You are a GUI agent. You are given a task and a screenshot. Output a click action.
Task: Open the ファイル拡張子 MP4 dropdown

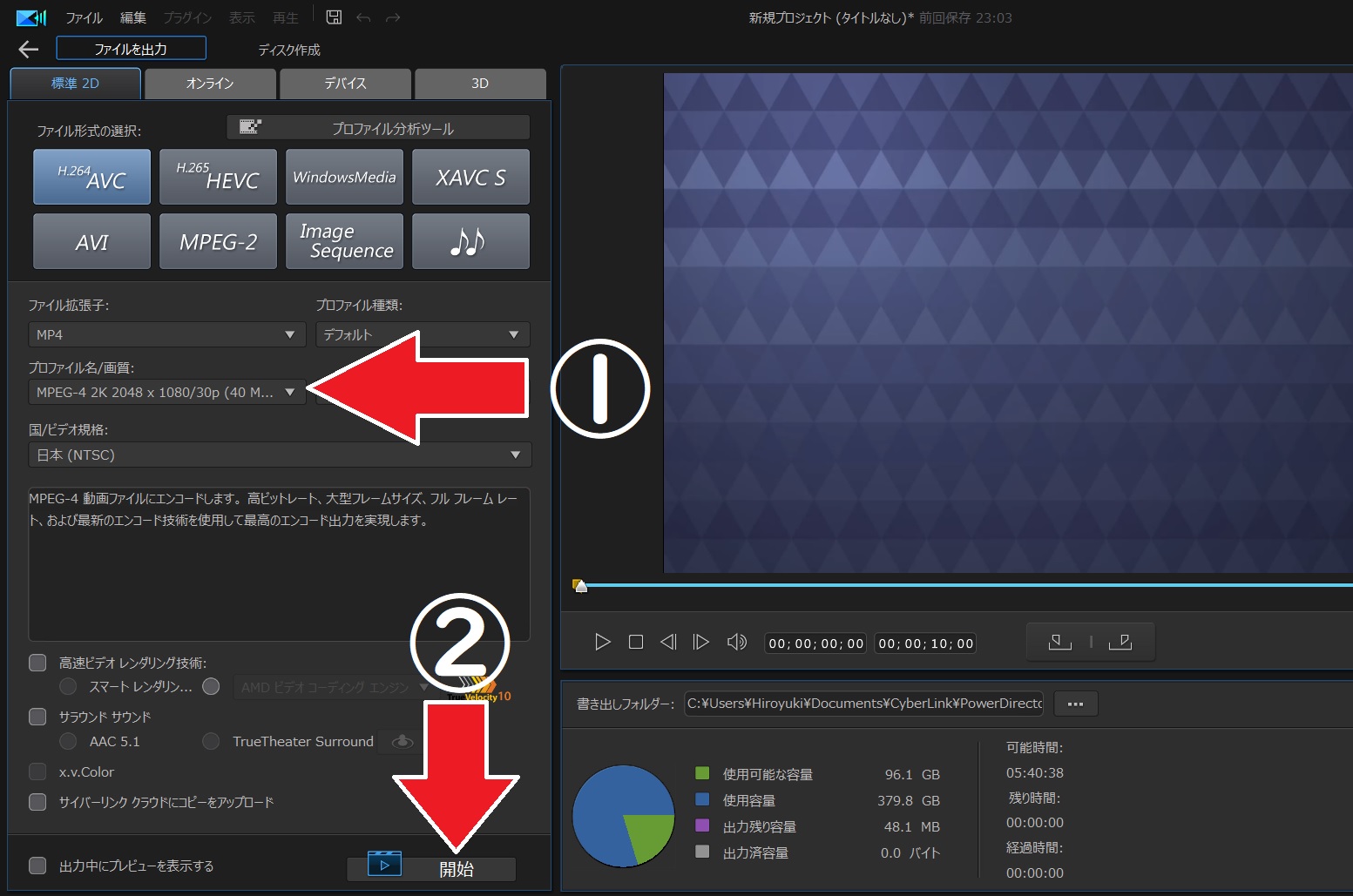[167, 334]
